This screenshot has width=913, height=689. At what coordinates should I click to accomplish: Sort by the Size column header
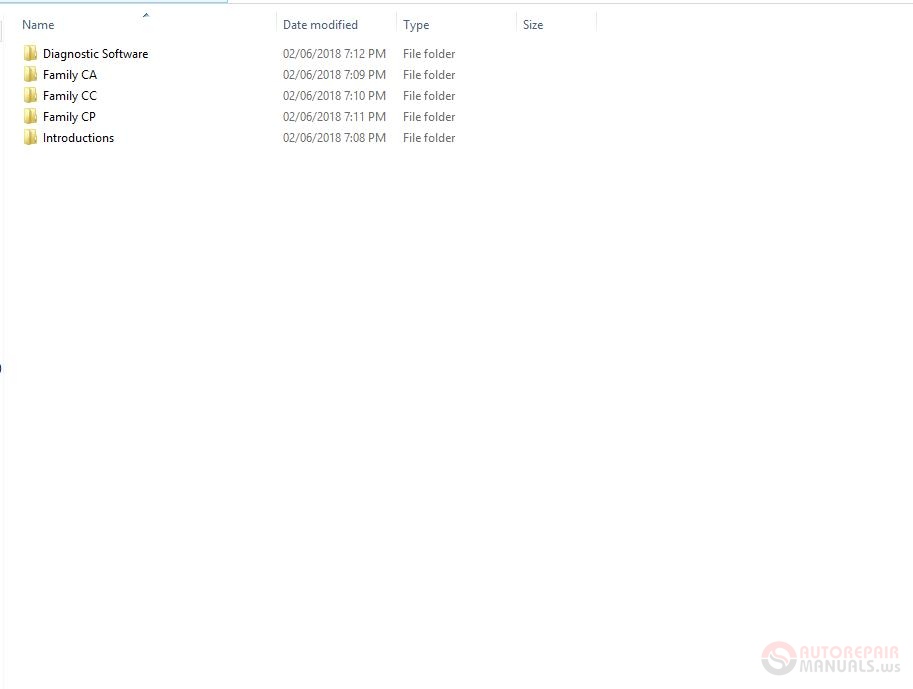533,24
